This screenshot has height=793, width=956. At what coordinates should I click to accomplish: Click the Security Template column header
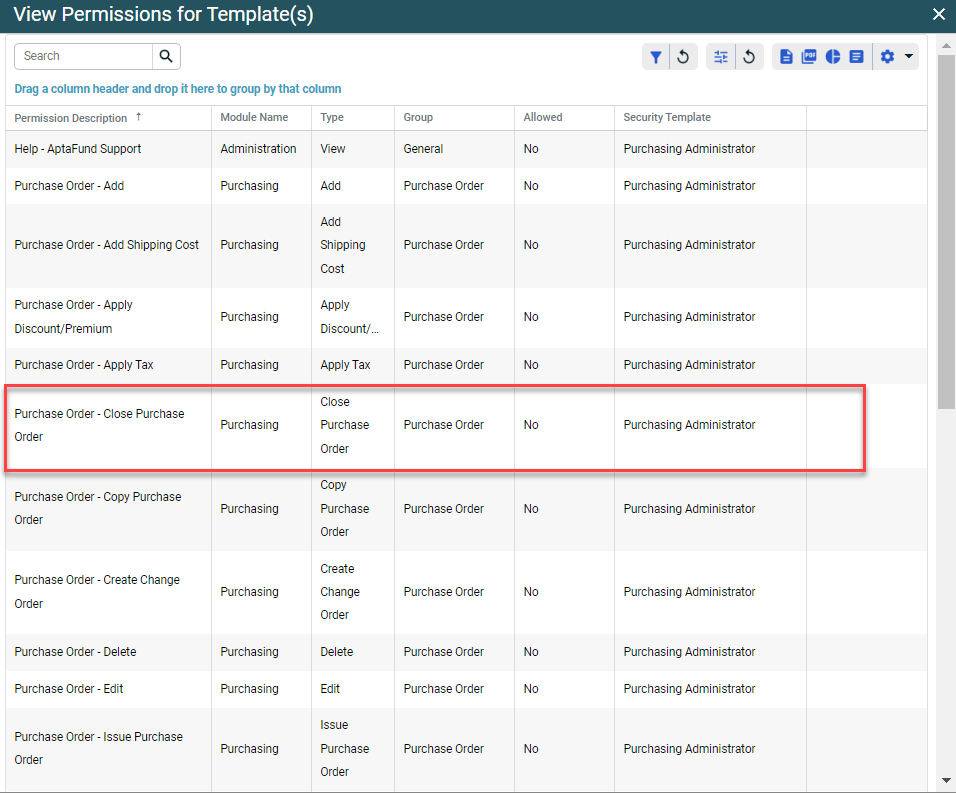[x=667, y=118]
